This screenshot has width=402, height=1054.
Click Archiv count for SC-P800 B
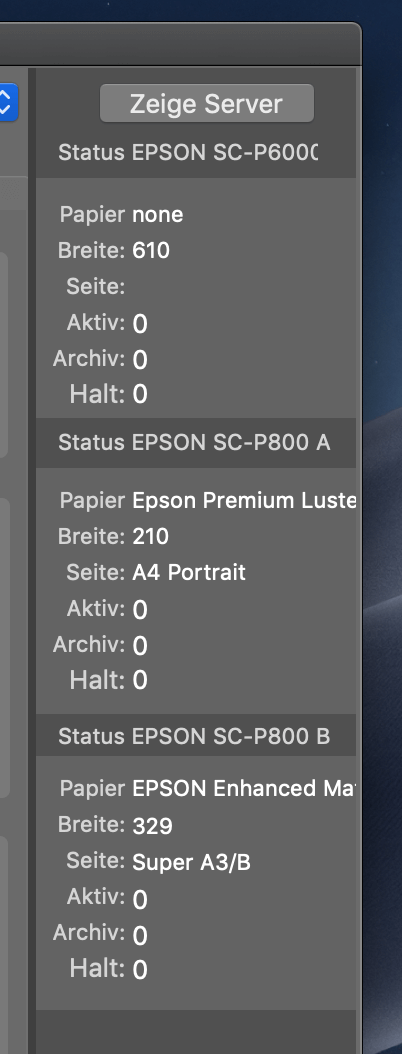point(140,935)
